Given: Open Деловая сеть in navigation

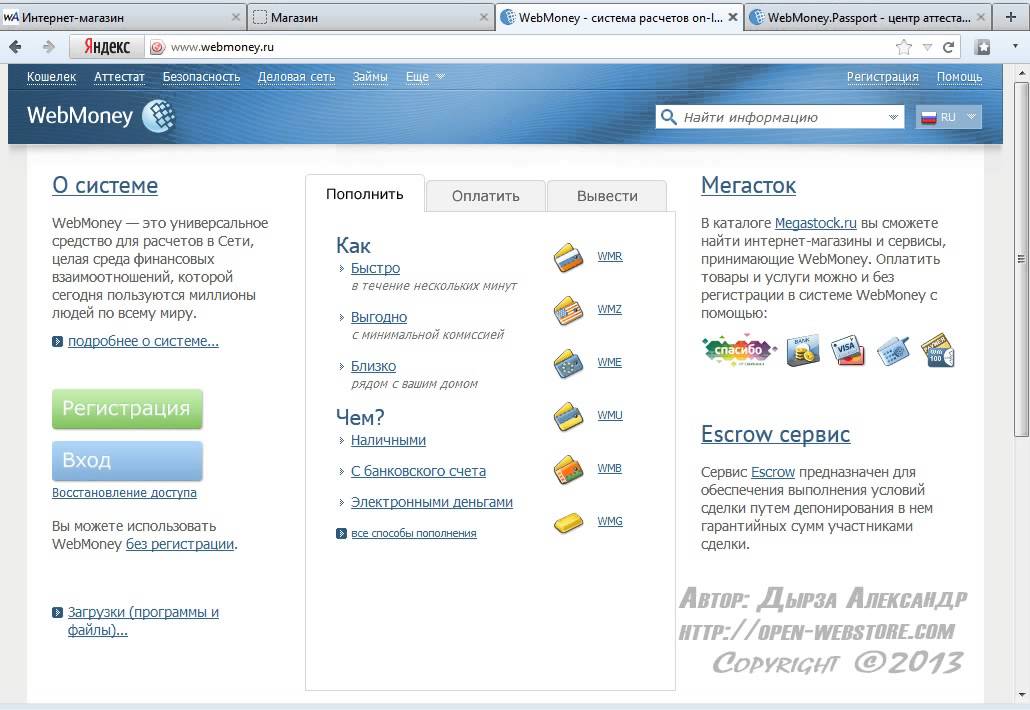Looking at the screenshot, I should pos(296,77).
